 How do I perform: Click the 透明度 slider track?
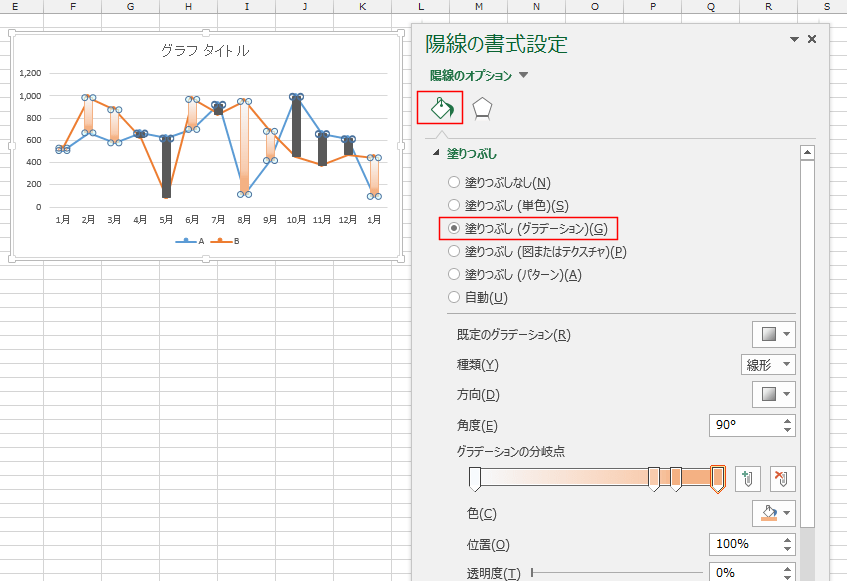click(616, 572)
